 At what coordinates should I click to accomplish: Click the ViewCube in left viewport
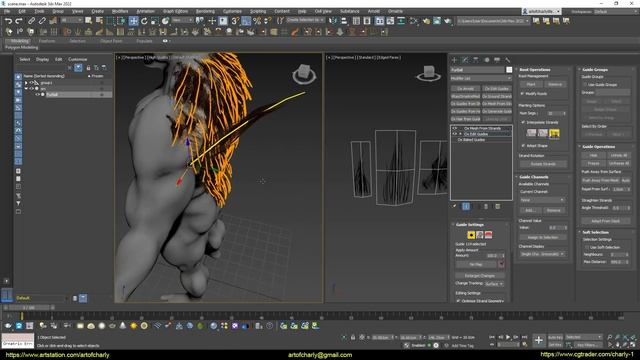304,75
